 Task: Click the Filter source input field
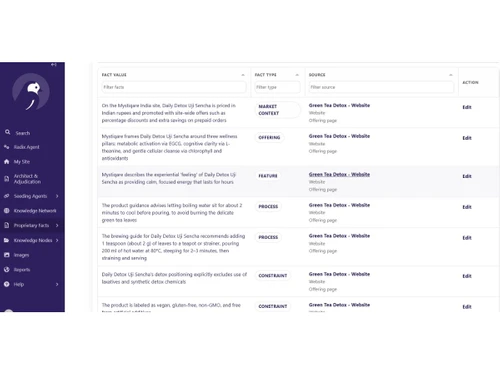[x=381, y=87]
